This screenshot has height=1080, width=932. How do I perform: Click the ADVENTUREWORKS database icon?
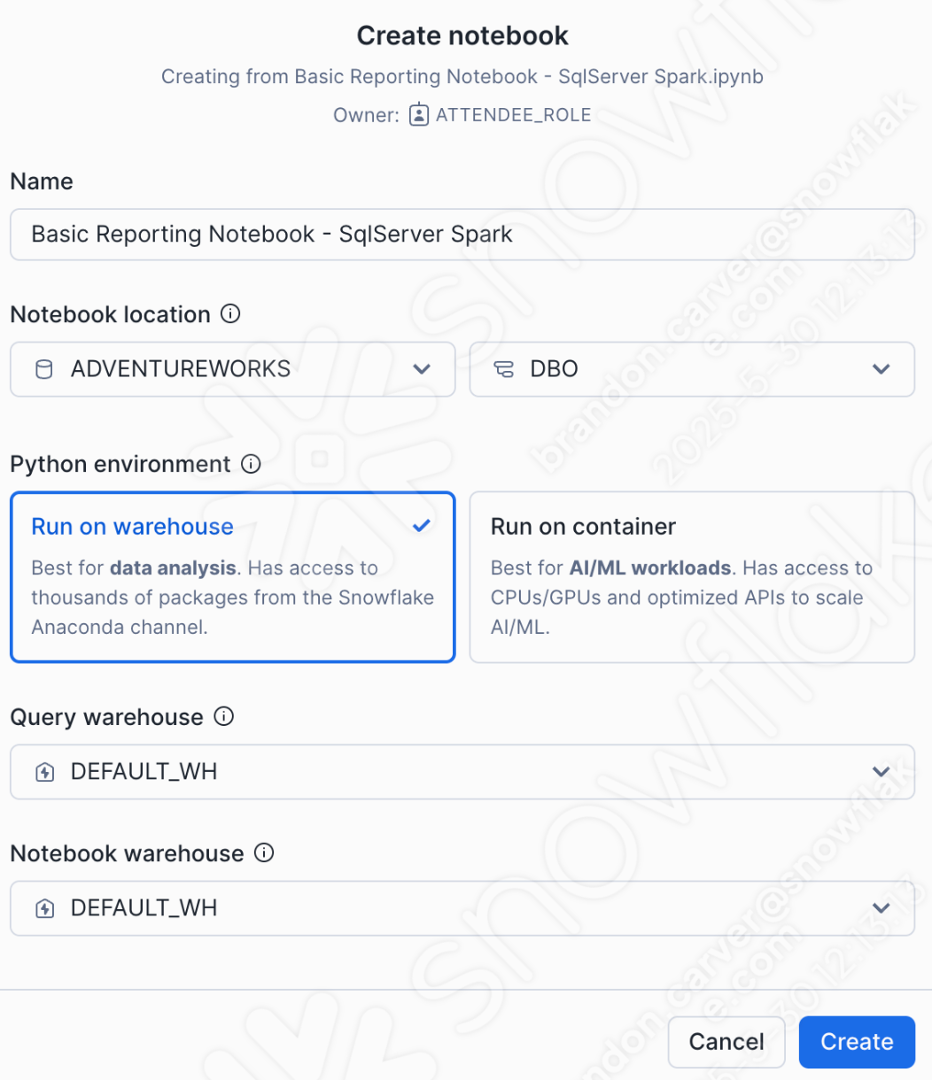[x=44, y=369]
